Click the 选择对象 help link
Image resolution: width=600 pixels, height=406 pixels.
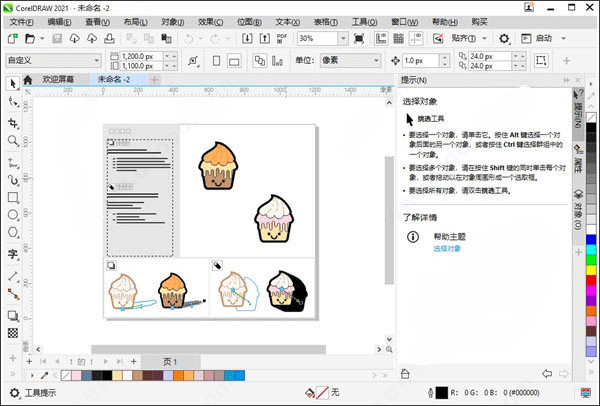tap(447, 248)
